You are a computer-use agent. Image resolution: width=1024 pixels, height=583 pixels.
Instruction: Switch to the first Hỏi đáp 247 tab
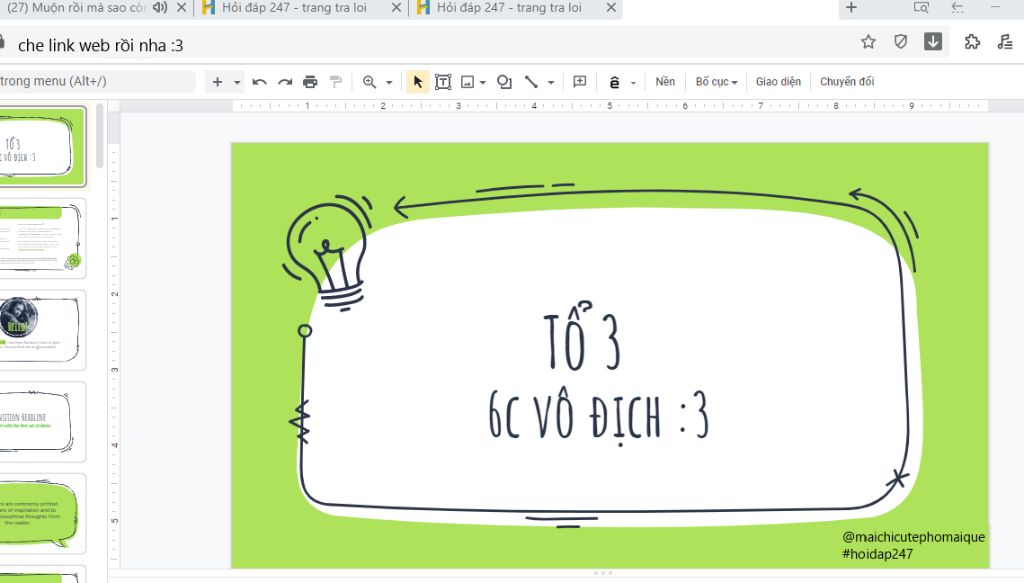click(294, 8)
